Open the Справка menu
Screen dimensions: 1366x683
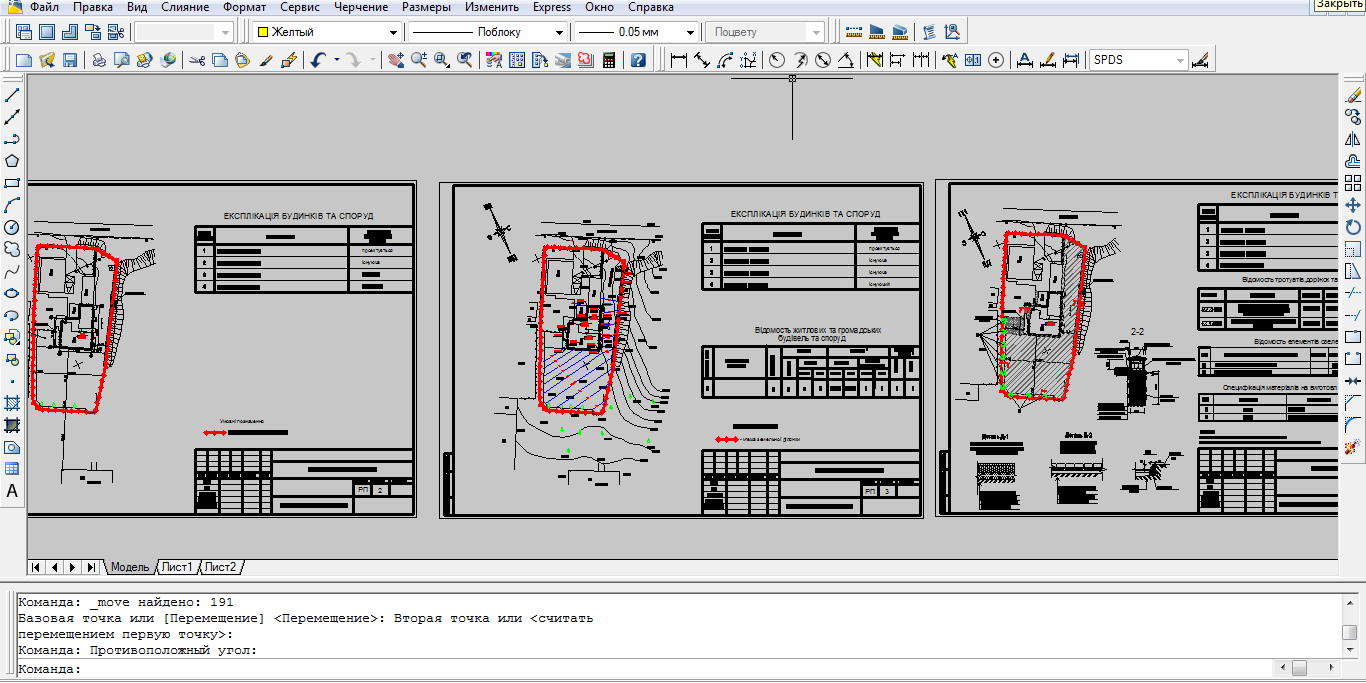click(x=651, y=7)
